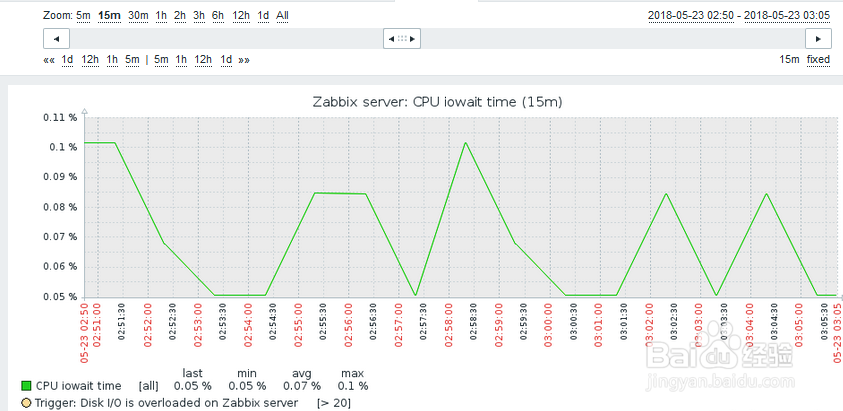Move forward 1d using the right navigation link
The image size is (843, 411).
coord(226,60)
